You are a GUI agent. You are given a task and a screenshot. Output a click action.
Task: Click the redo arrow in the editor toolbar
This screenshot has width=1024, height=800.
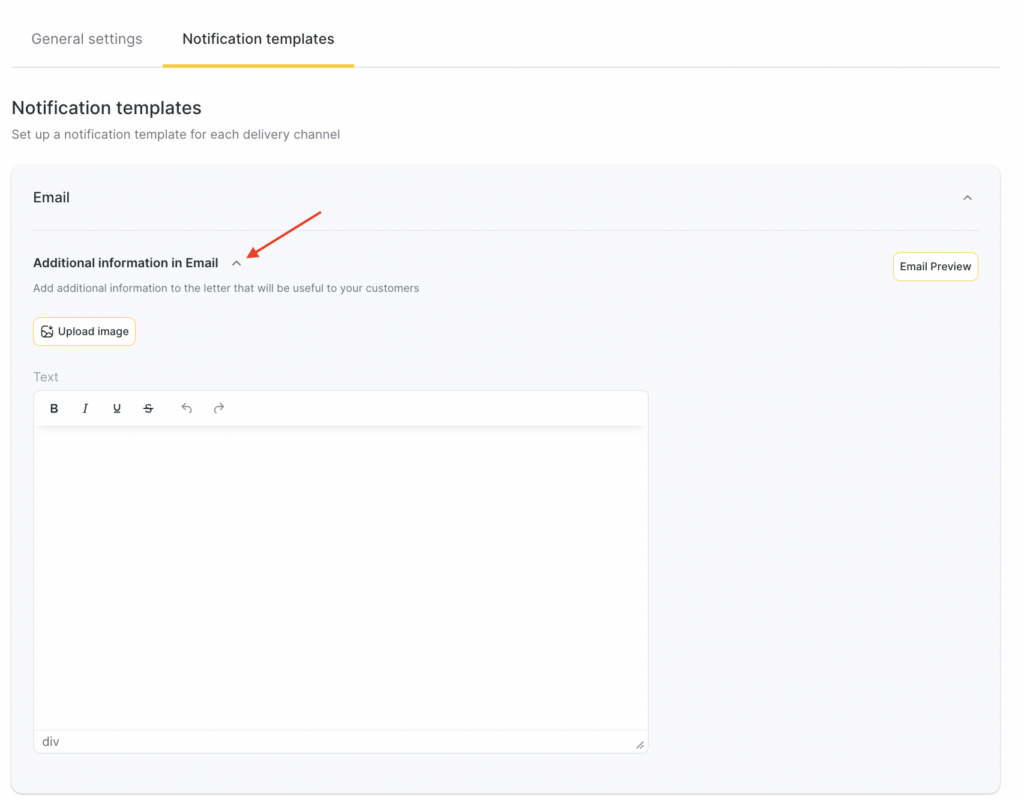click(x=219, y=408)
